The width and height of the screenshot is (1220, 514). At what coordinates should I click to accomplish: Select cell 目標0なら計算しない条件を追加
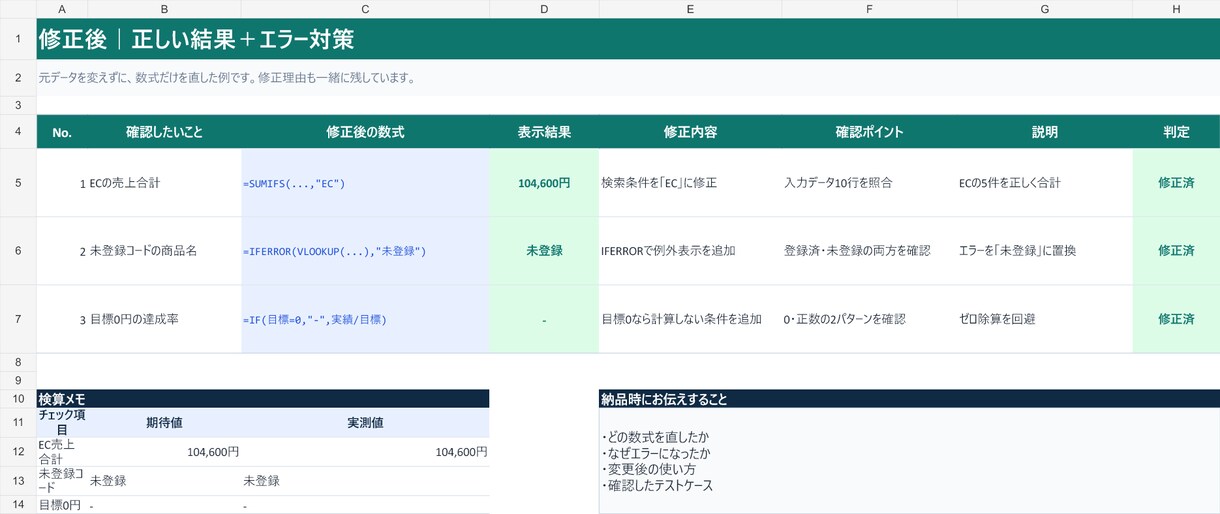(690, 319)
